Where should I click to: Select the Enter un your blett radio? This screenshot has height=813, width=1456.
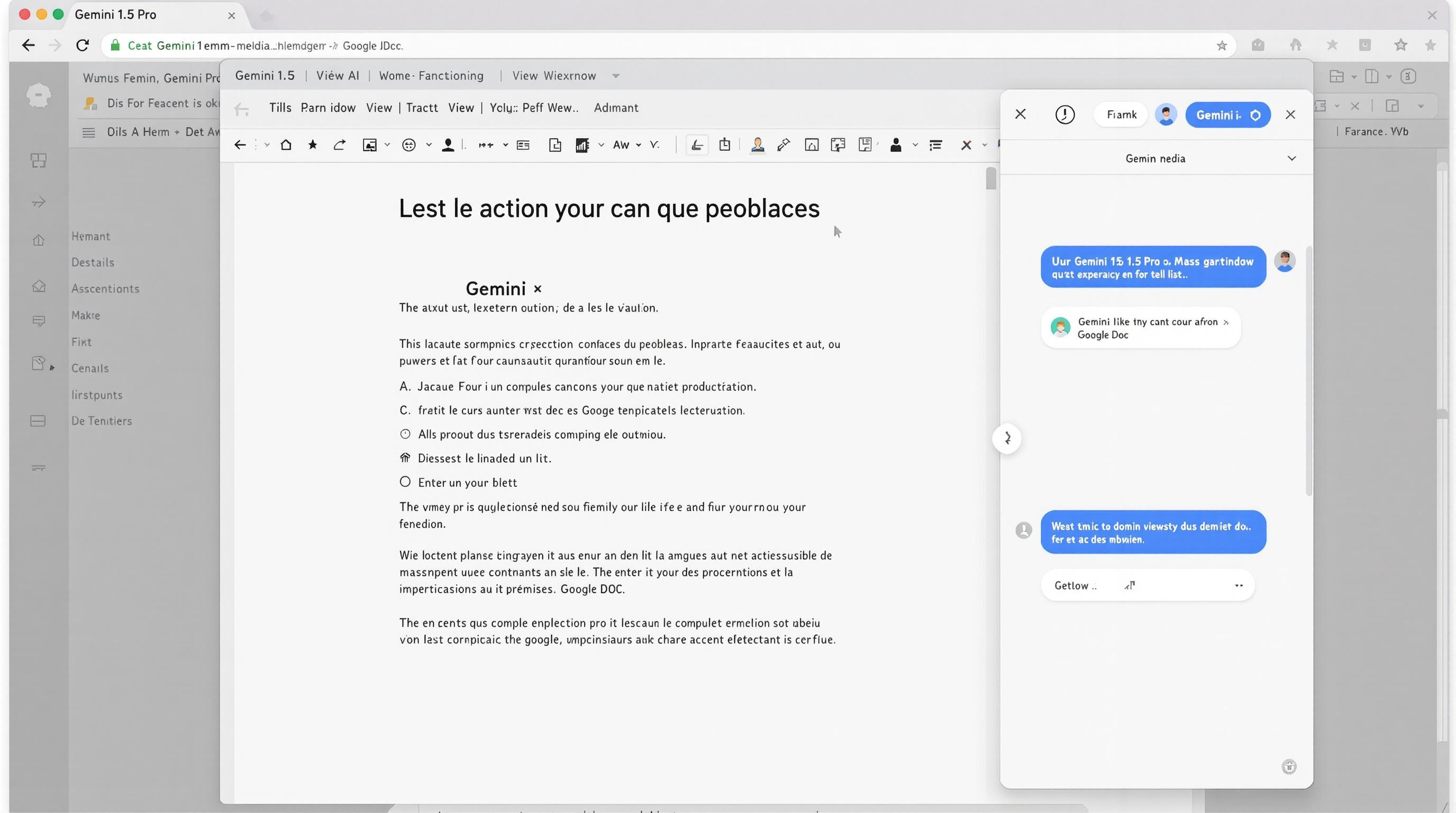[405, 482]
